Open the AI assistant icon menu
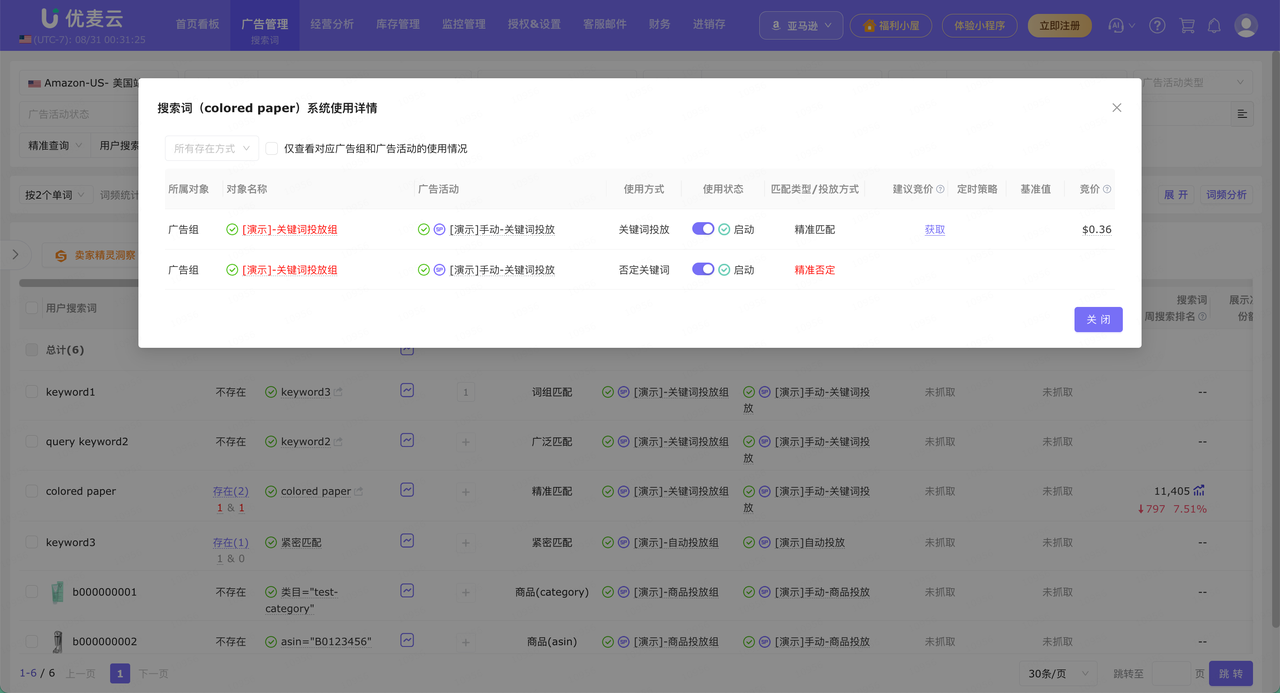Viewport: 1280px width, 693px height. pos(1122,25)
